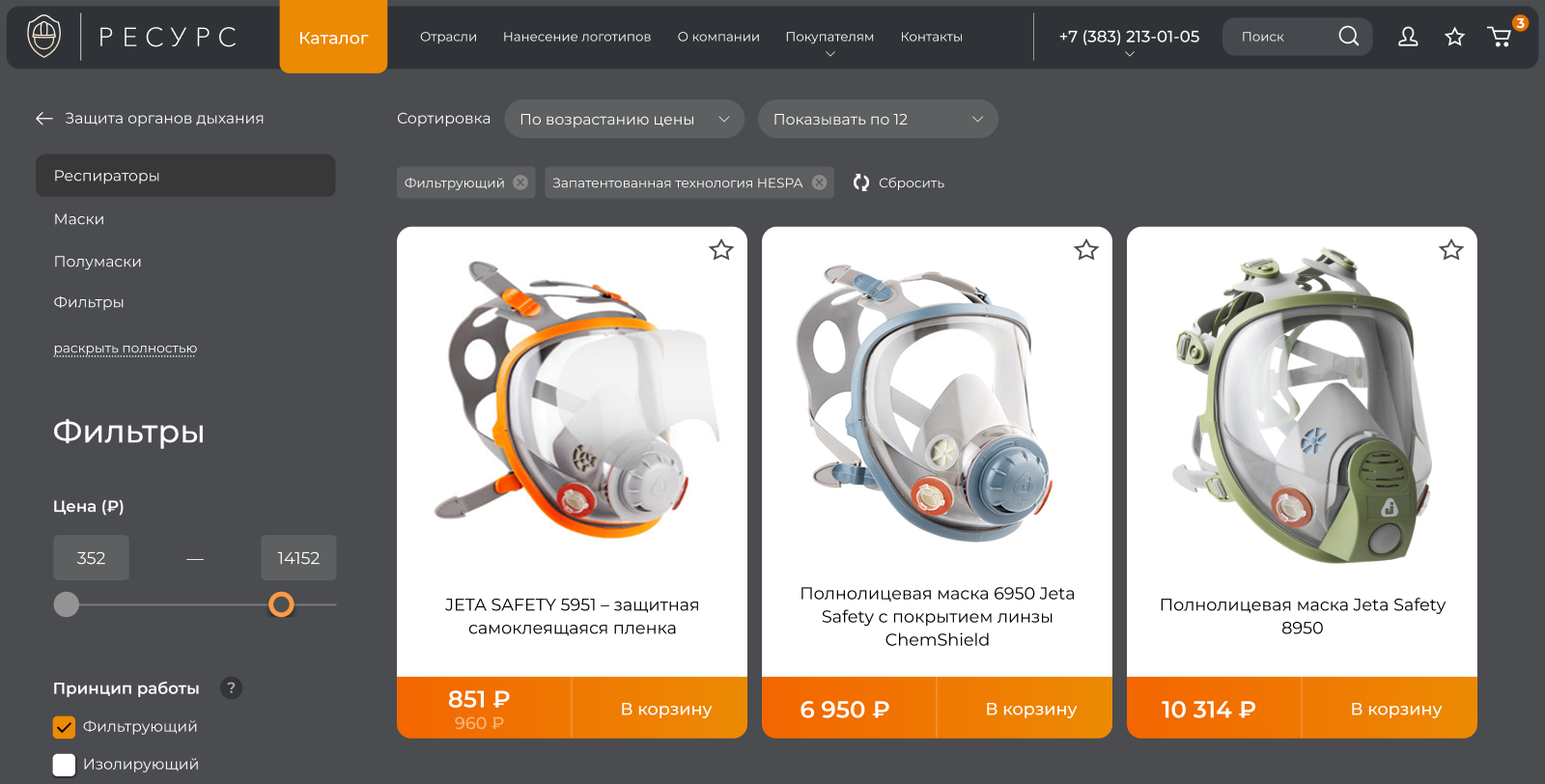Click the Ресурс helmet logo icon

point(43,37)
